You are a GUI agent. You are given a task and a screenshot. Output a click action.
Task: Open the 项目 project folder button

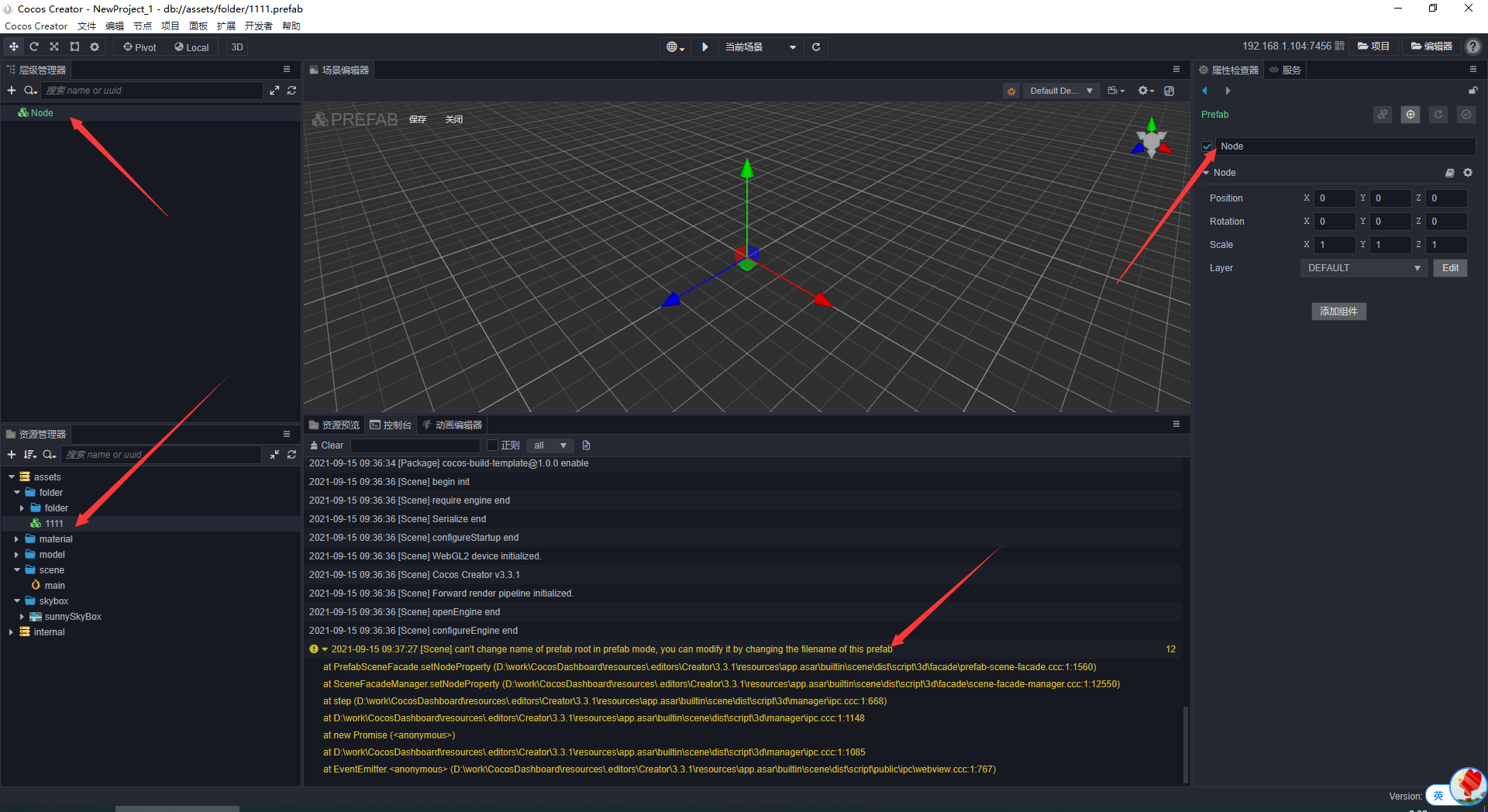point(1373,46)
